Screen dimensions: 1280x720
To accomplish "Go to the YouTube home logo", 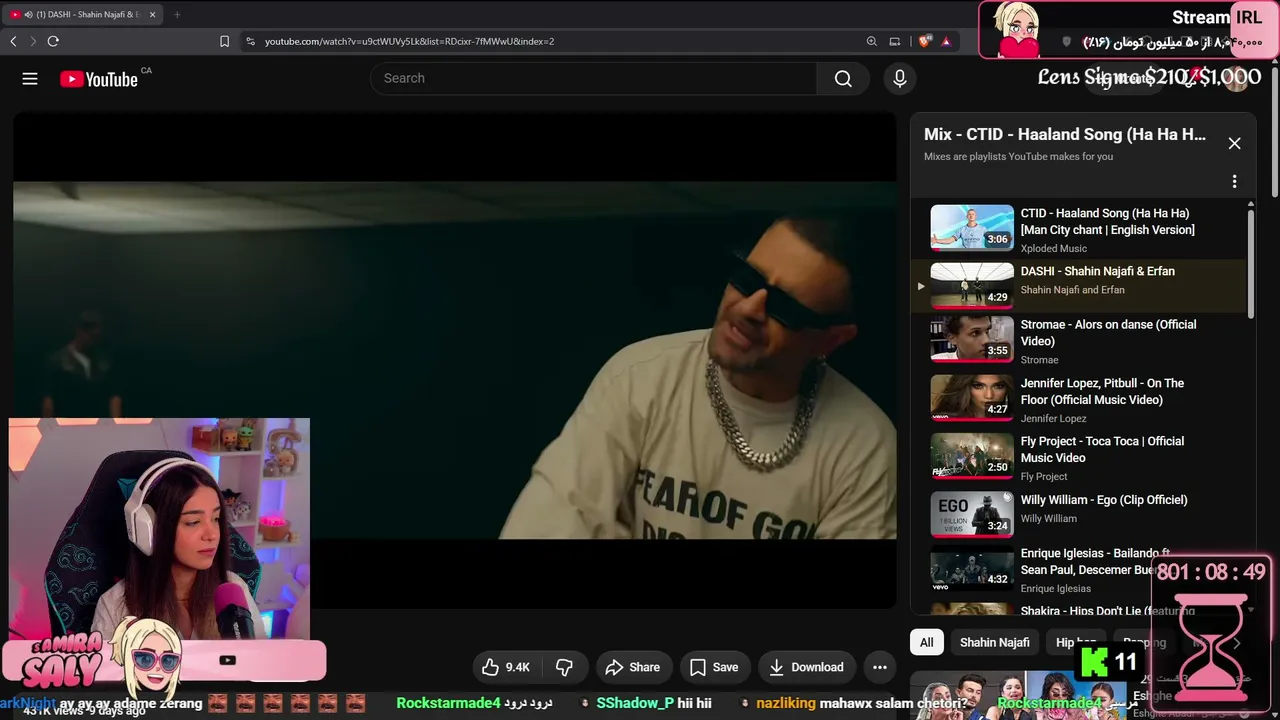I will (x=99, y=79).
